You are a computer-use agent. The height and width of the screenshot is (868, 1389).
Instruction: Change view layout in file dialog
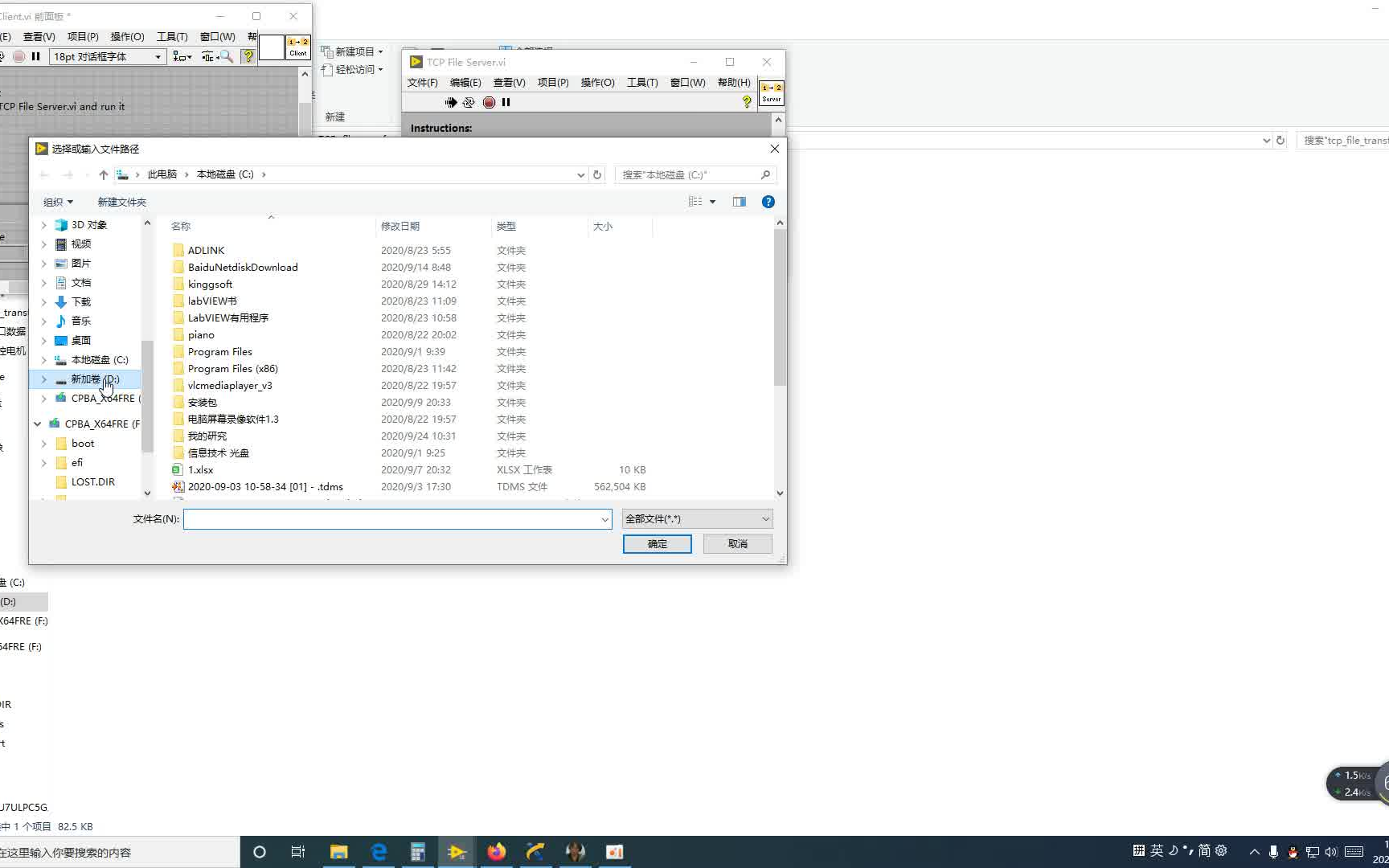coord(695,202)
